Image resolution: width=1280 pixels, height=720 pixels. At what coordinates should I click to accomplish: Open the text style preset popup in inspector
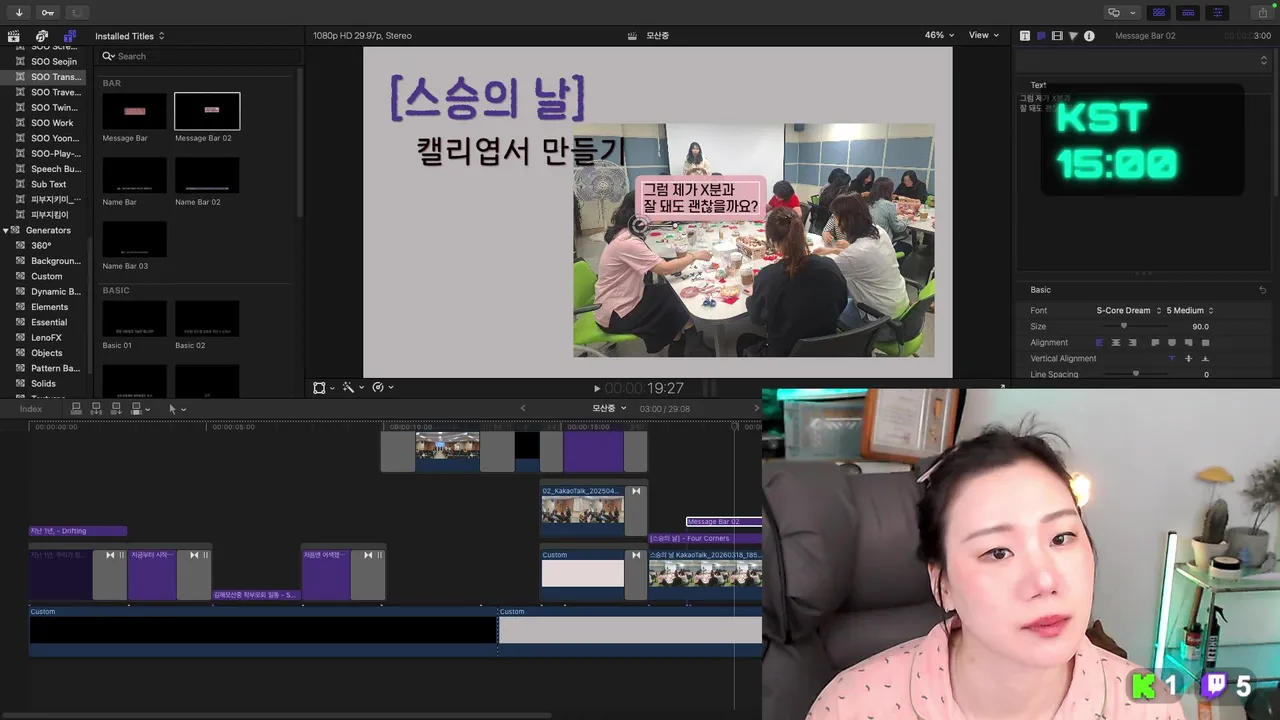point(1143,60)
